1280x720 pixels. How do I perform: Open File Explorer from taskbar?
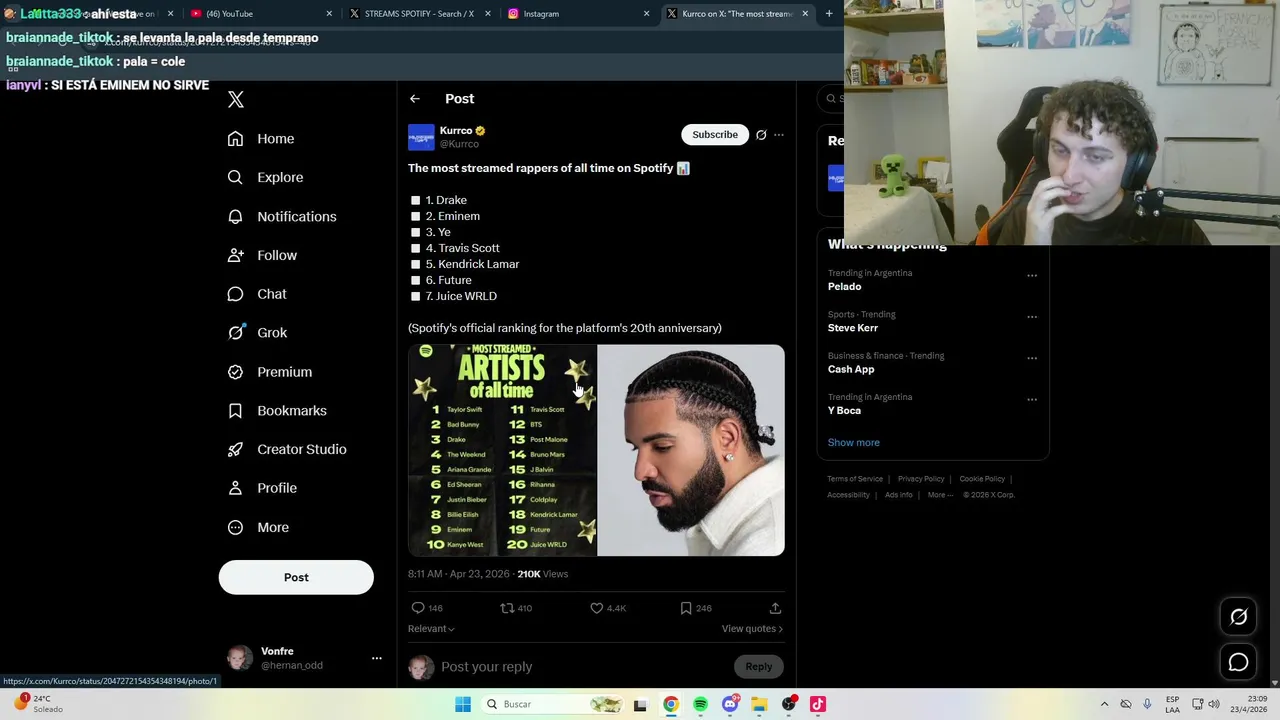click(x=759, y=704)
